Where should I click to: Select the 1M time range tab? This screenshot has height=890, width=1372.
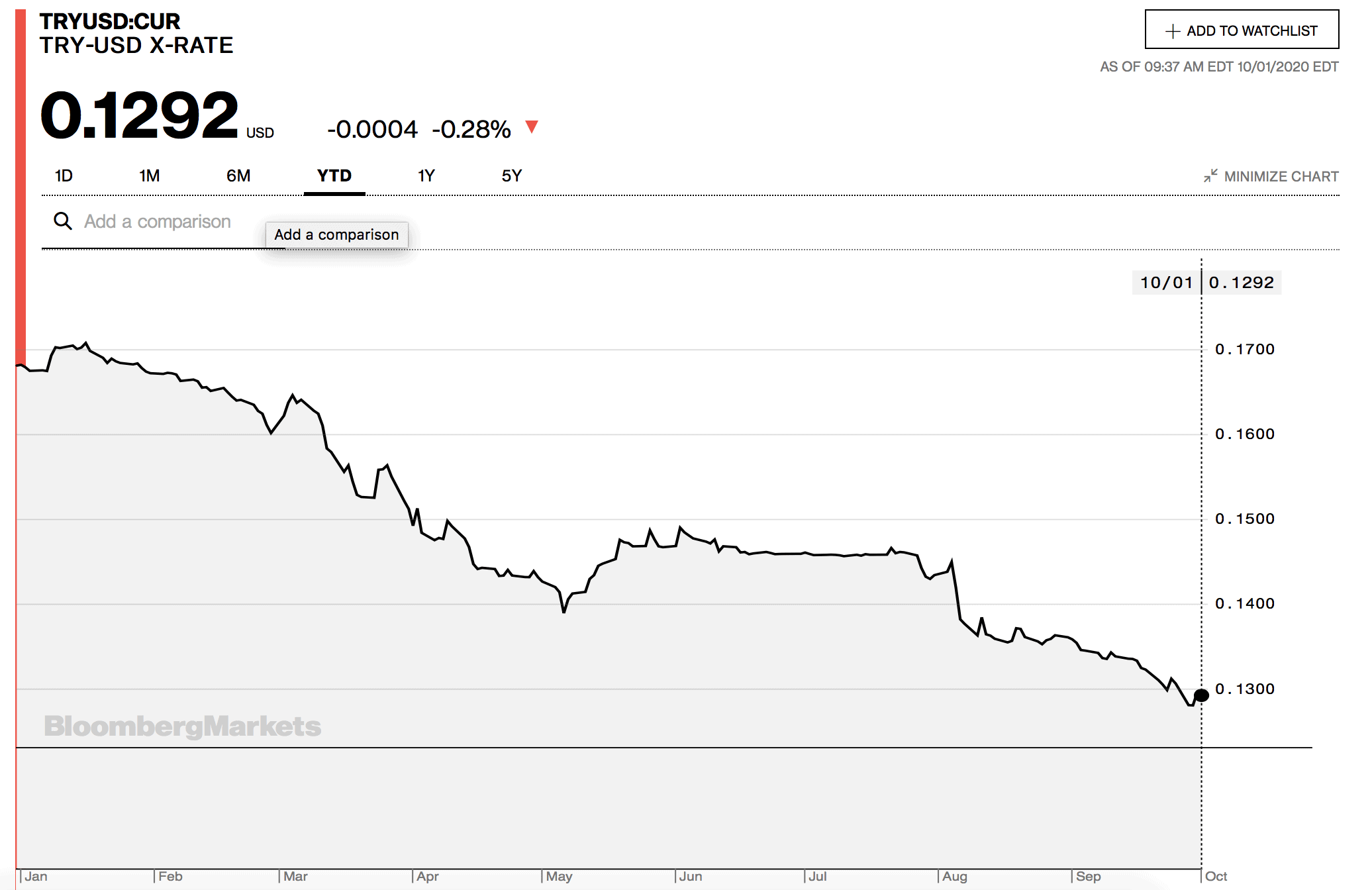[x=149, y=175]
